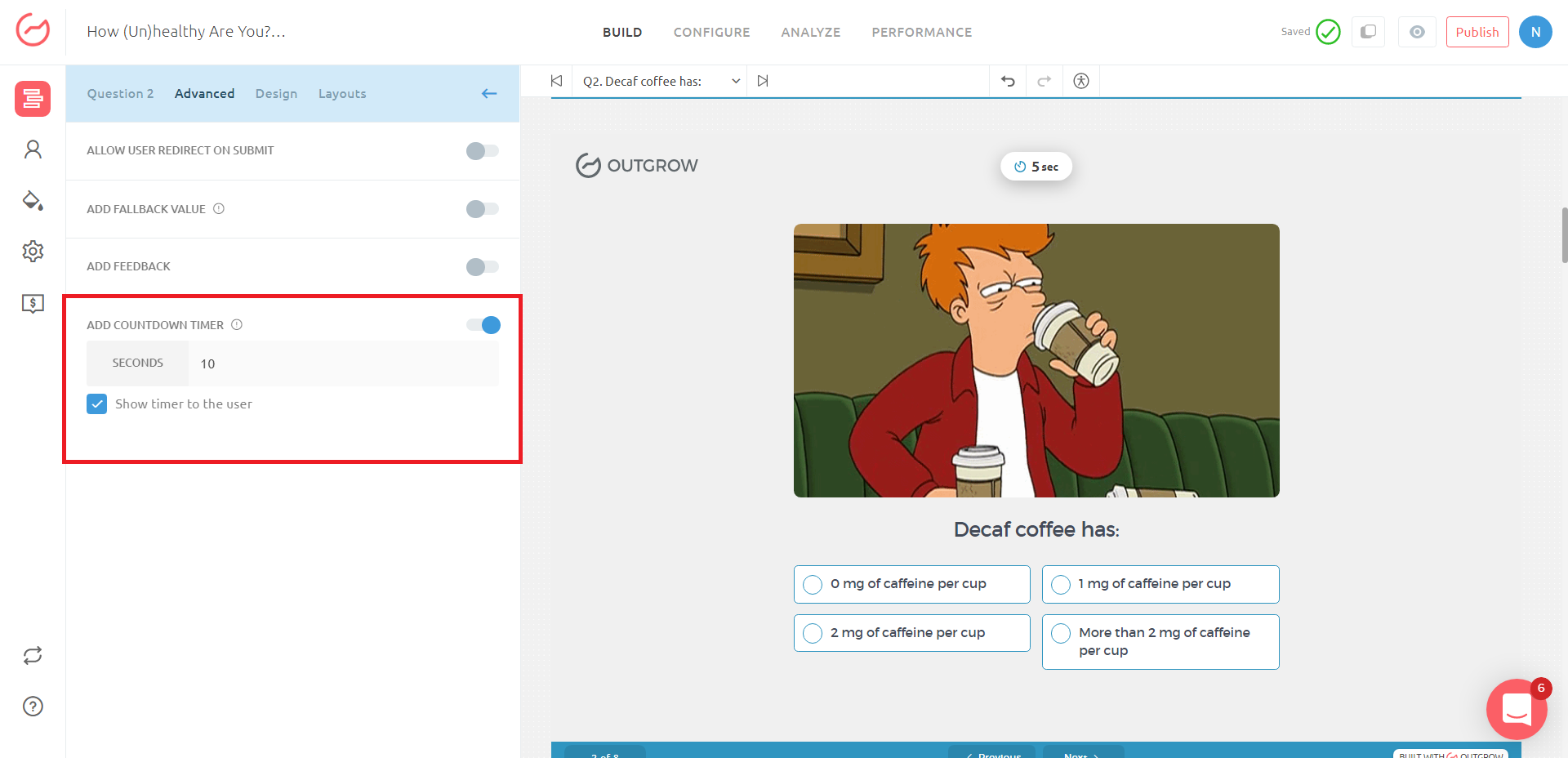Open the Layouts tab
Screen dimensions: 1568x758
point(342,94)
